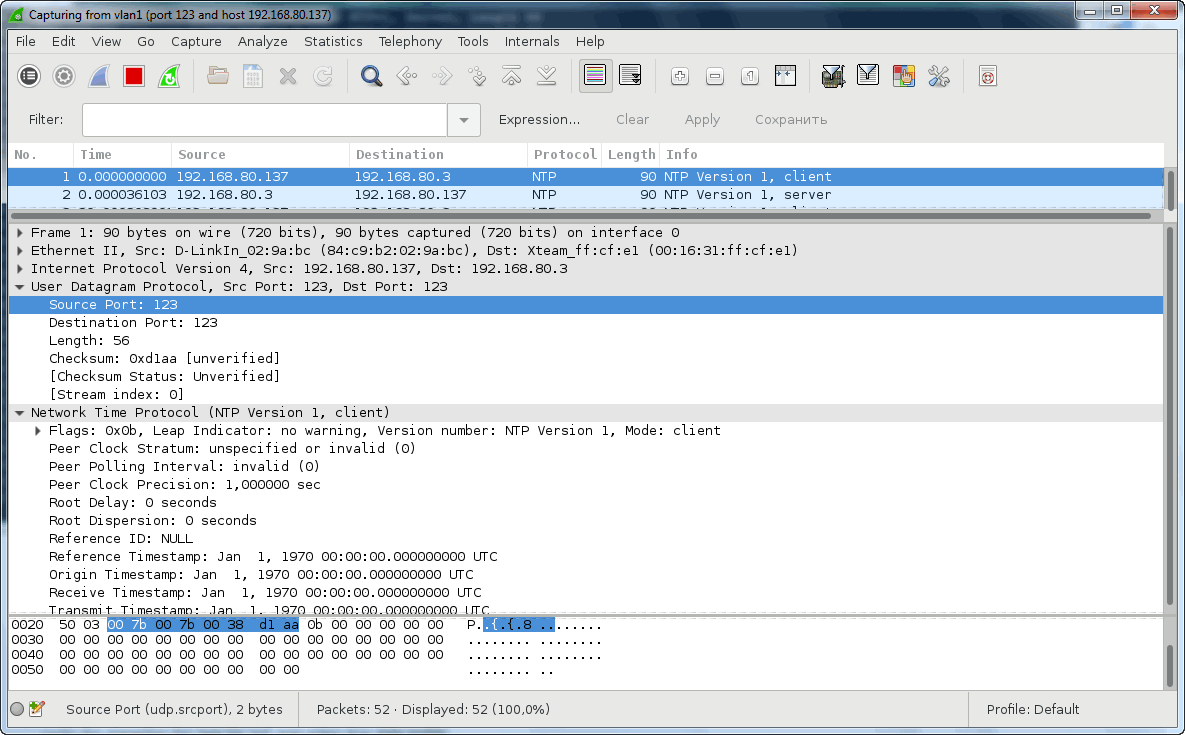Open the filter history dropdown

[463, 120]
